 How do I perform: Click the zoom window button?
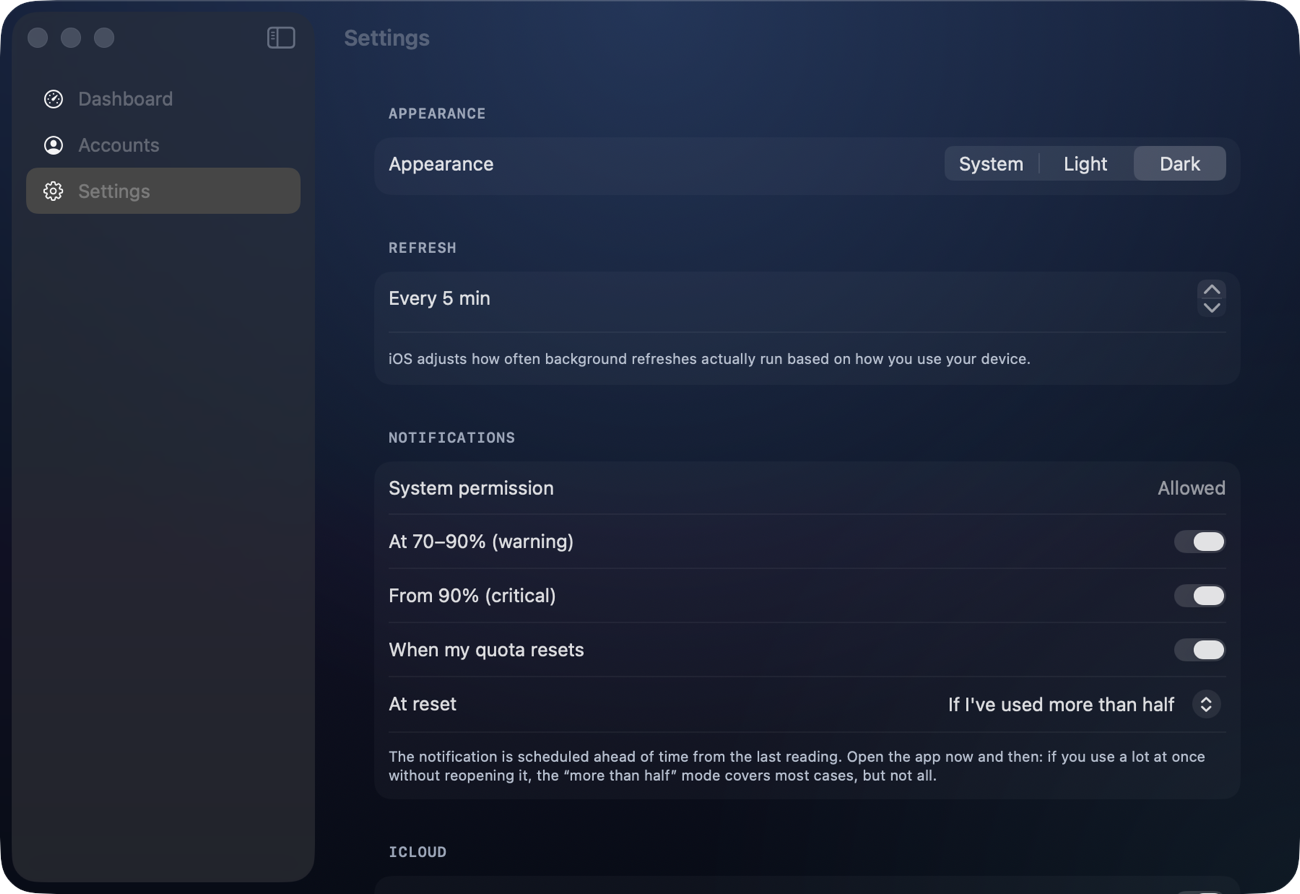click(104, 38)
